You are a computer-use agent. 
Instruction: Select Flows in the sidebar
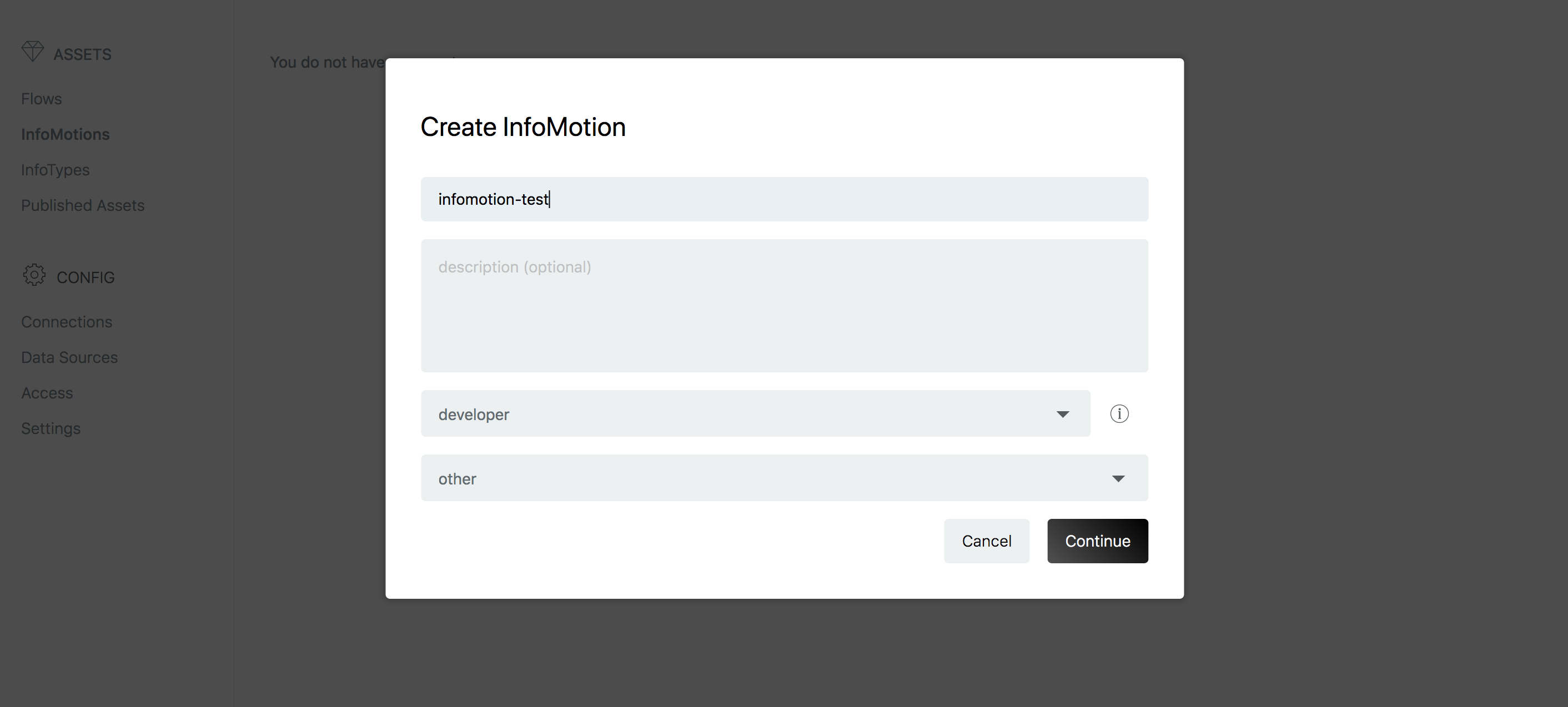pyautogui.click(x=41, y=98)
